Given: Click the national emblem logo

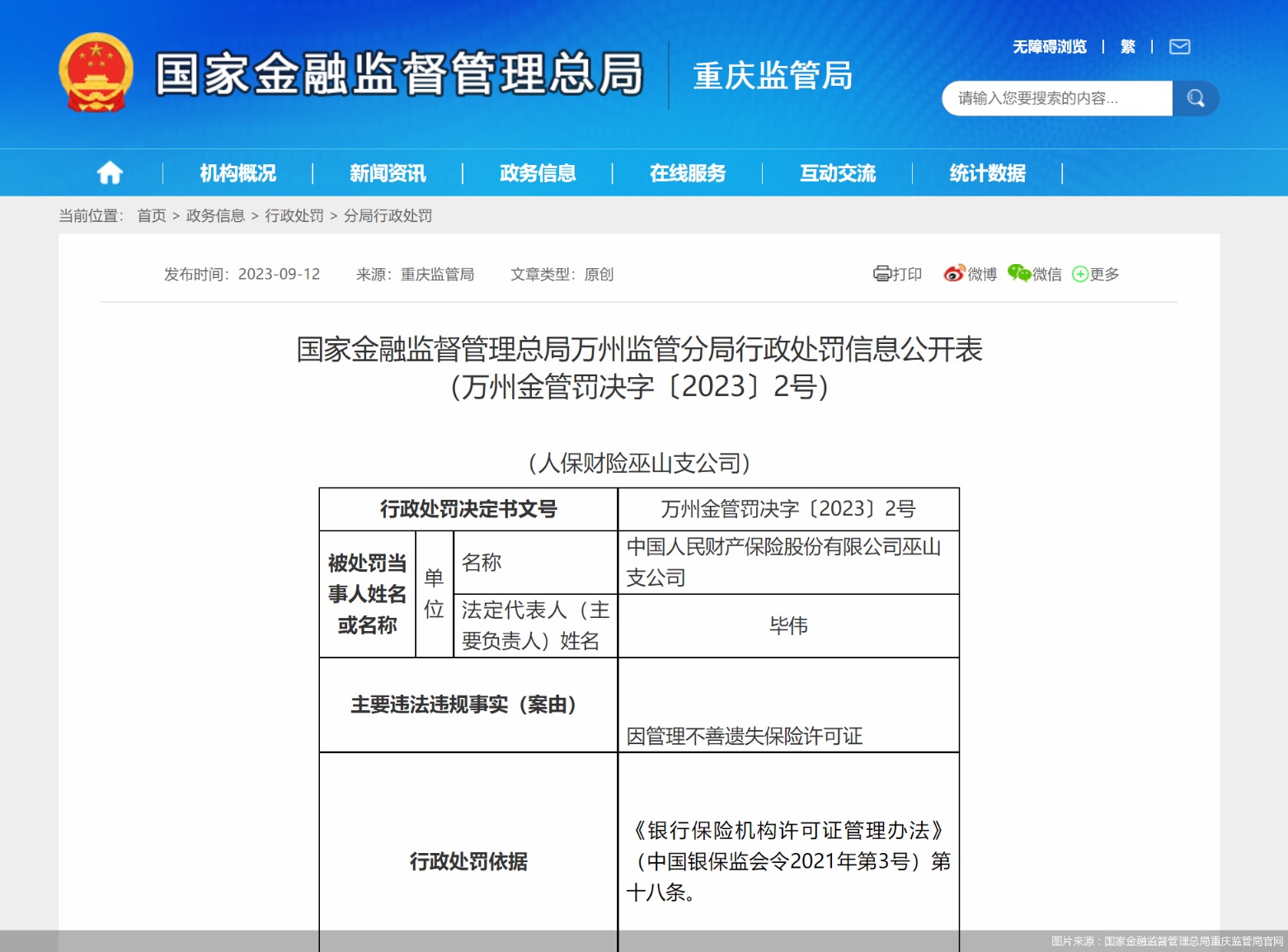Looking at the screenshot, I should [x=96, y=73].
